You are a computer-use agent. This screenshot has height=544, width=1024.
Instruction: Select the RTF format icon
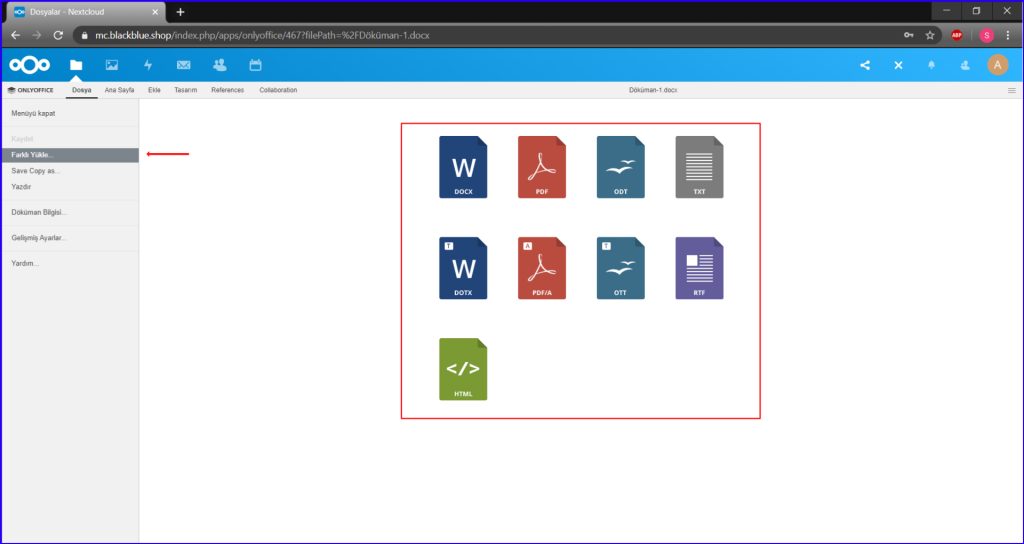click(699, 268)
